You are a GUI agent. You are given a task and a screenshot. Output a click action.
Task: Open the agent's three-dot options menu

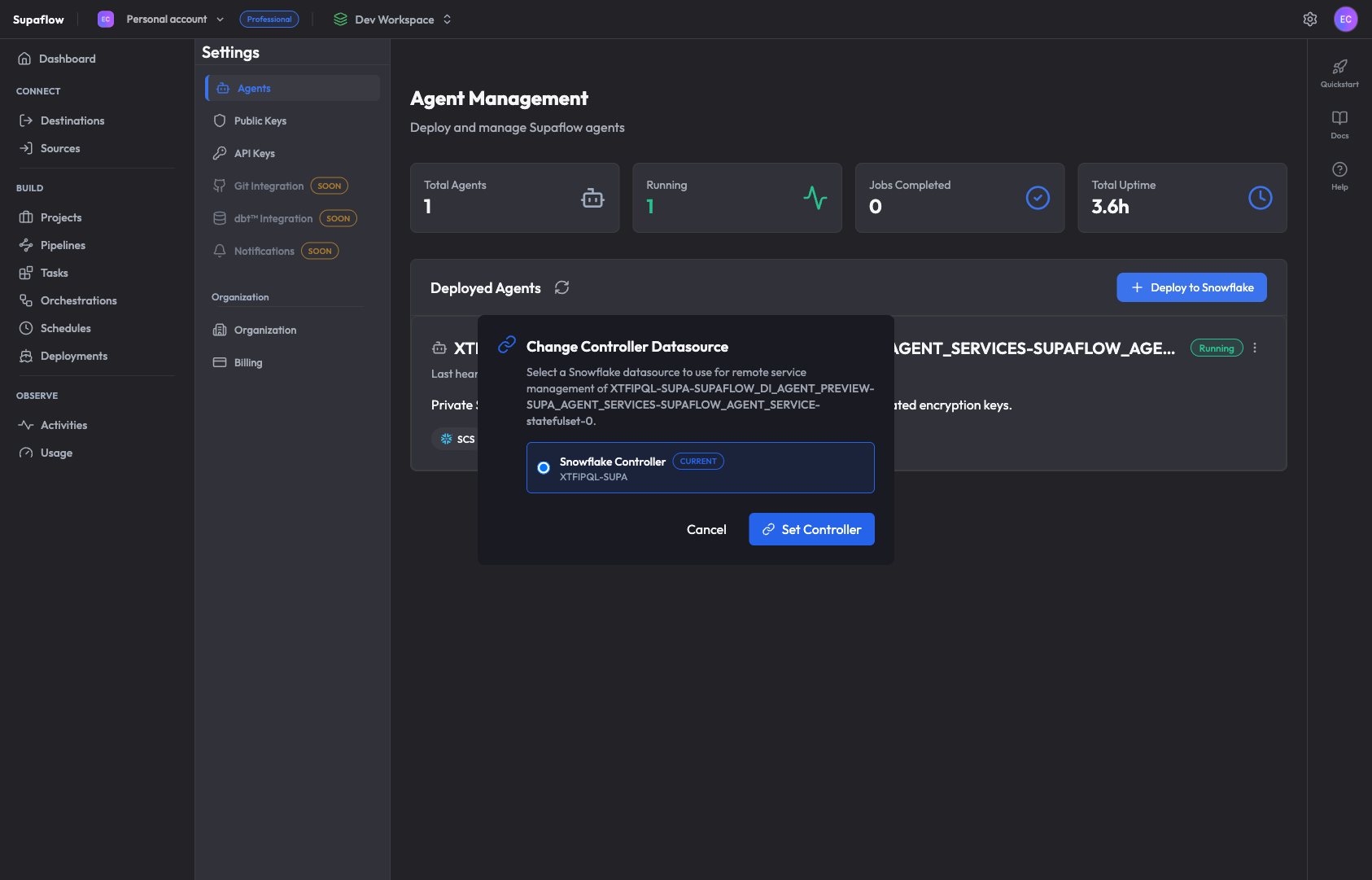click(1255, 348)
